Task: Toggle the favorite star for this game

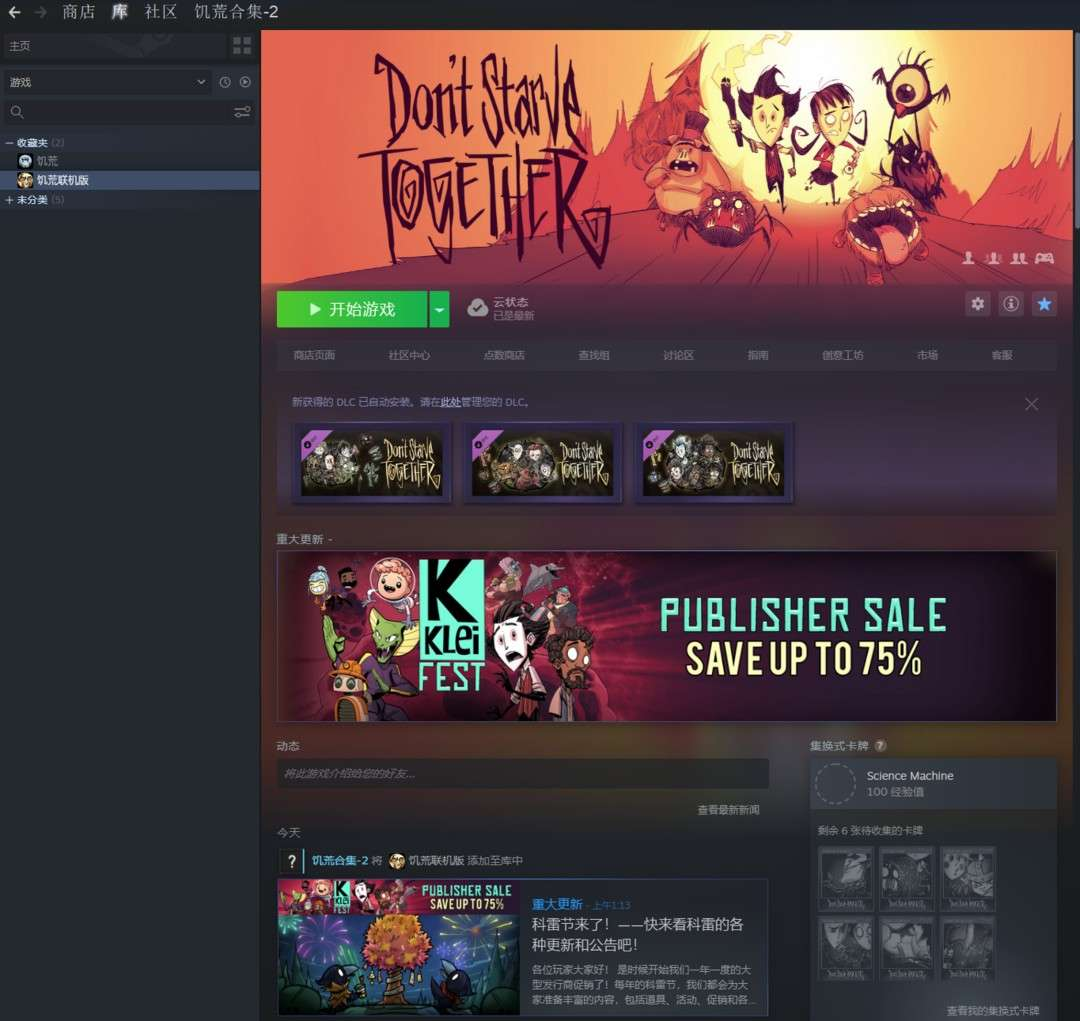Action: tap(1044, 304)
